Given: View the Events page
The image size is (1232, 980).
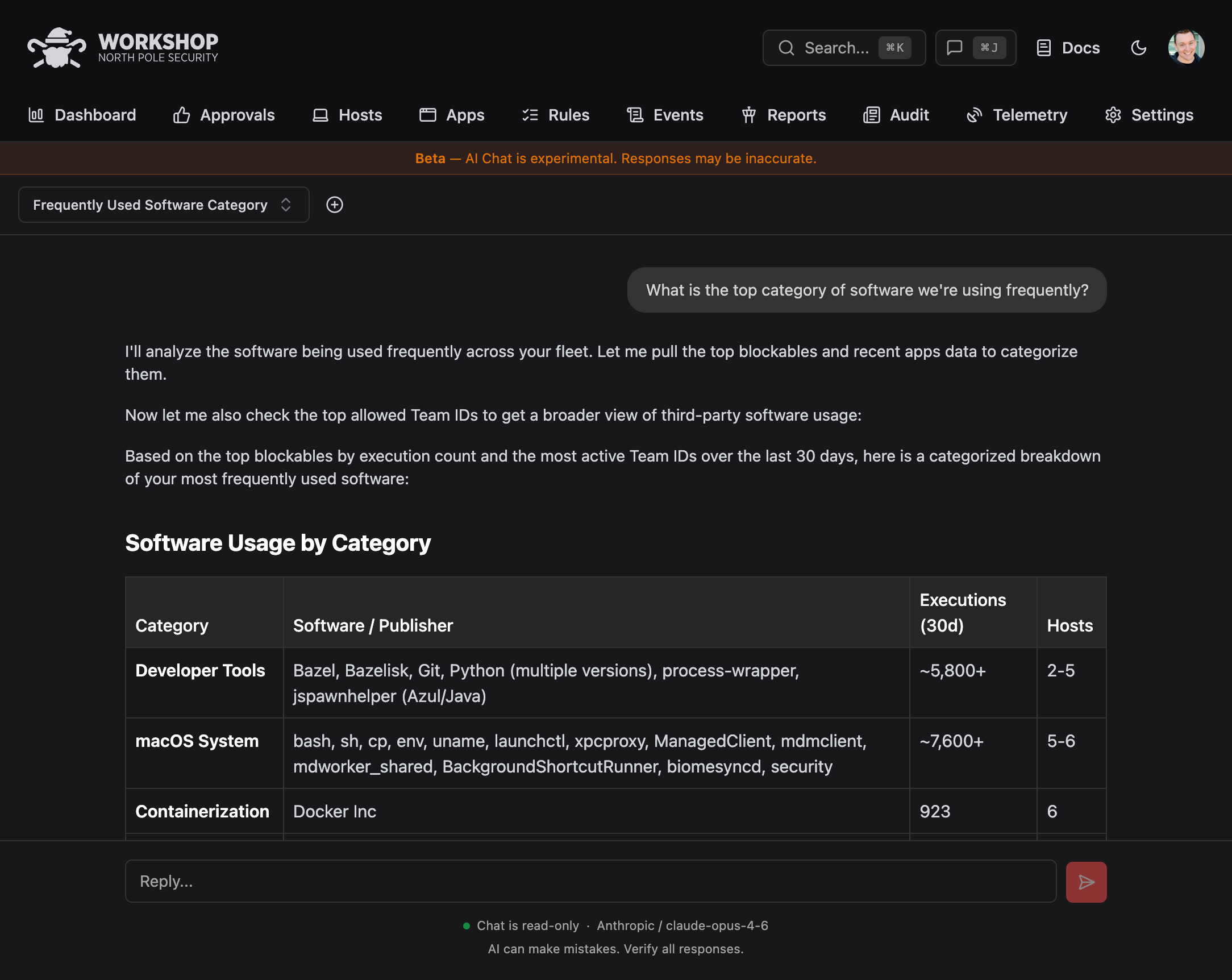Looking at the screenshot, I should tap(665, 115).
